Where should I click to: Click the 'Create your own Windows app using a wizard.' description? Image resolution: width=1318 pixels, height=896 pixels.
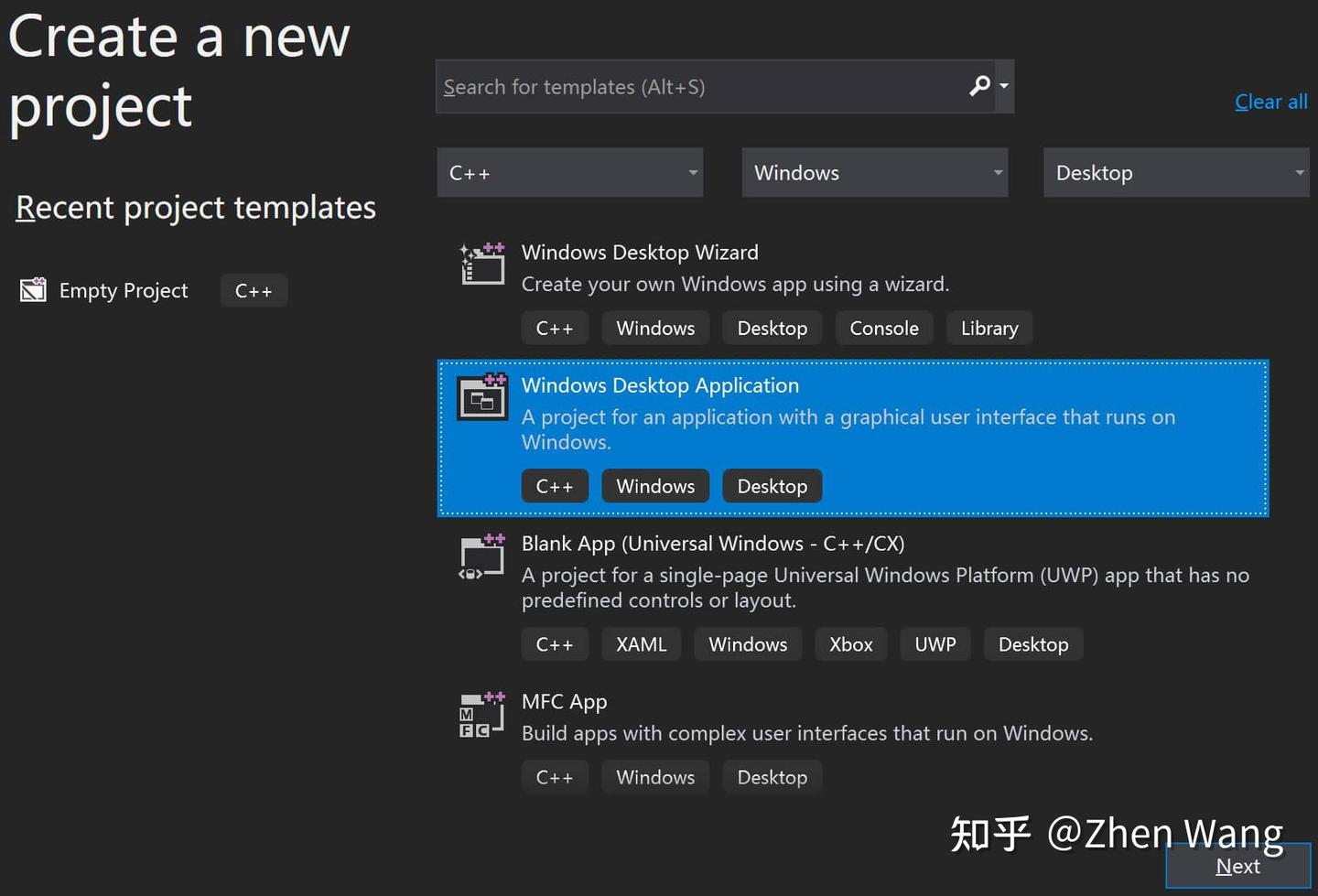735,285
